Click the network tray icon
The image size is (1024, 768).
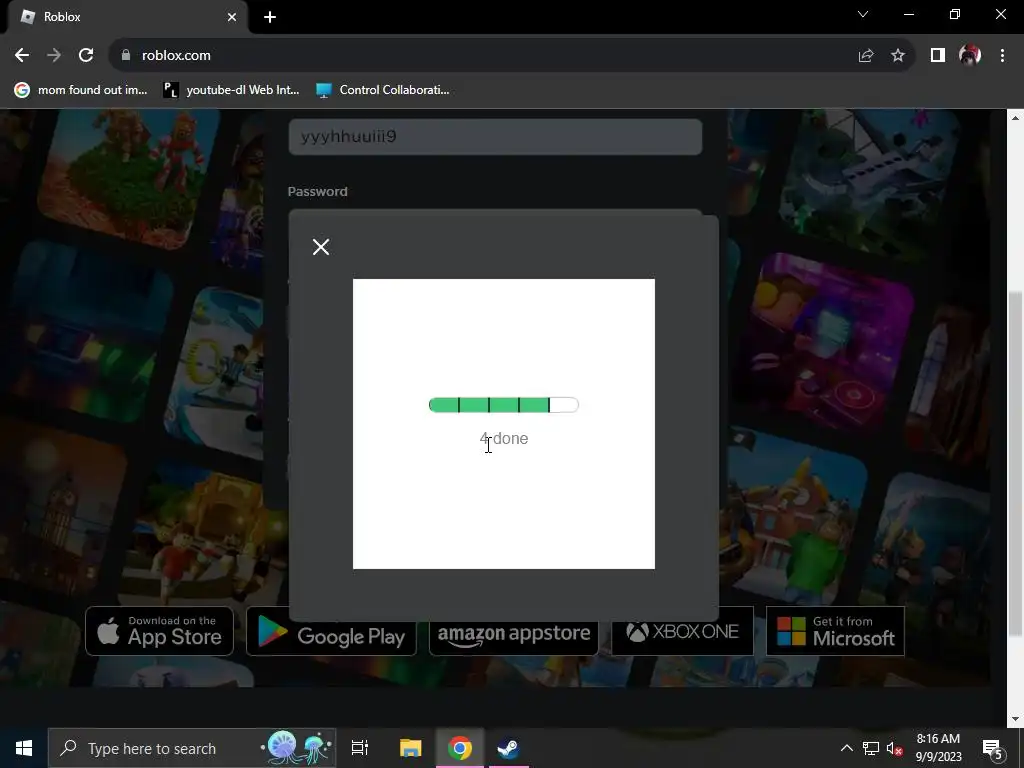pyautogui.click(x=871, y=748)
